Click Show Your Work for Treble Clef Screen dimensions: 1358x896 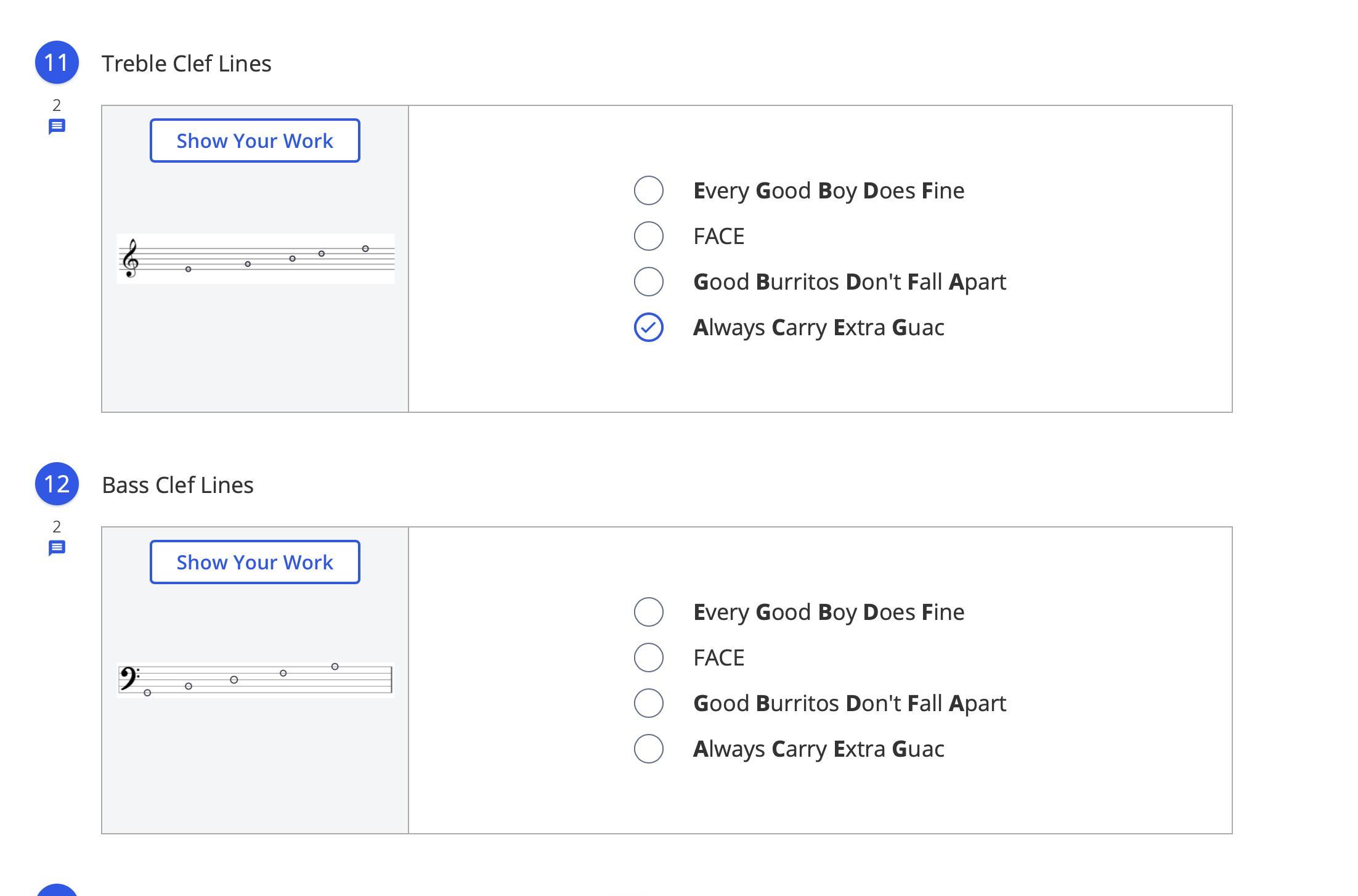click(254, 141)
